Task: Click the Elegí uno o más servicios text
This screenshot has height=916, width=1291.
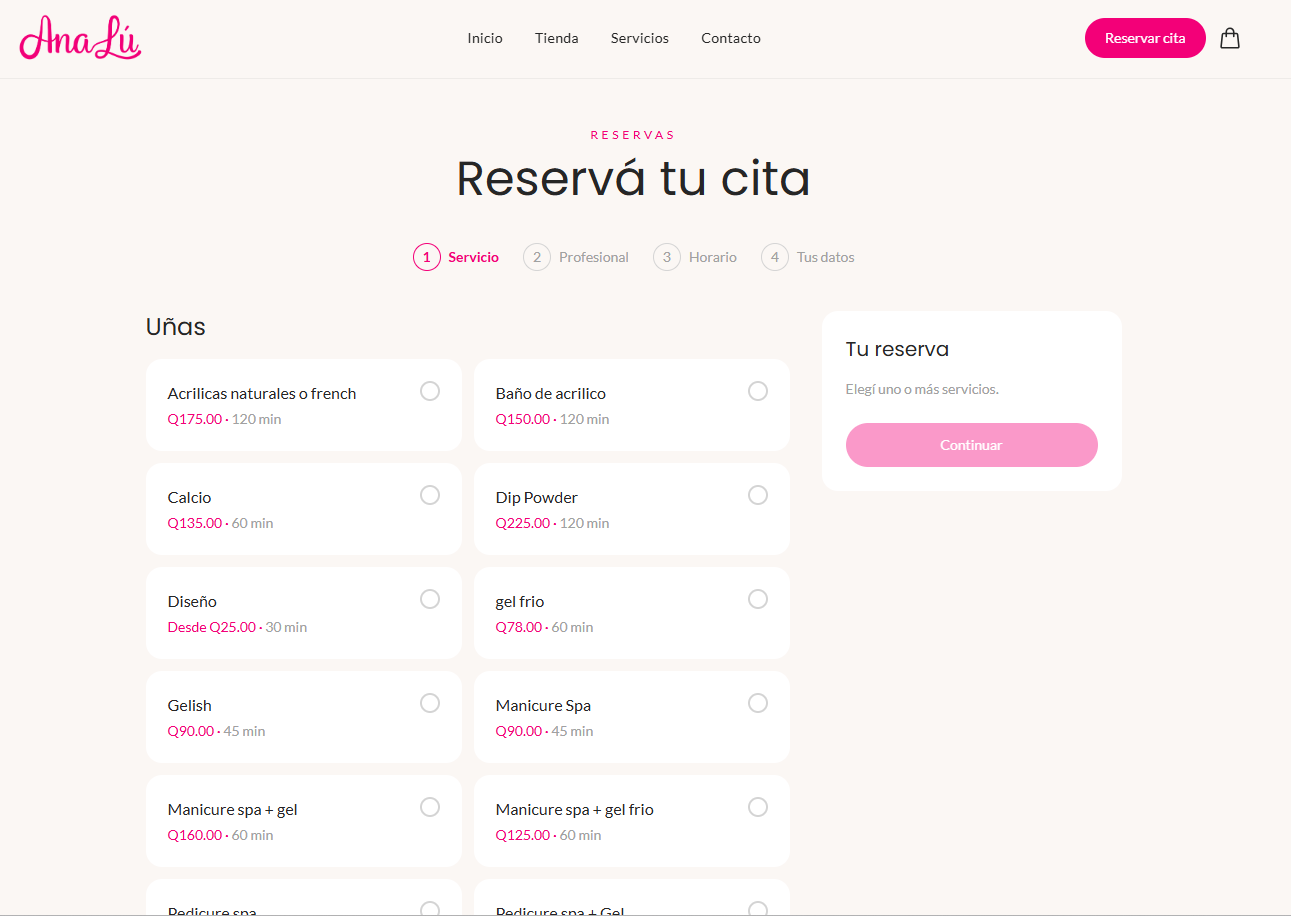Action: pos(922,389)
